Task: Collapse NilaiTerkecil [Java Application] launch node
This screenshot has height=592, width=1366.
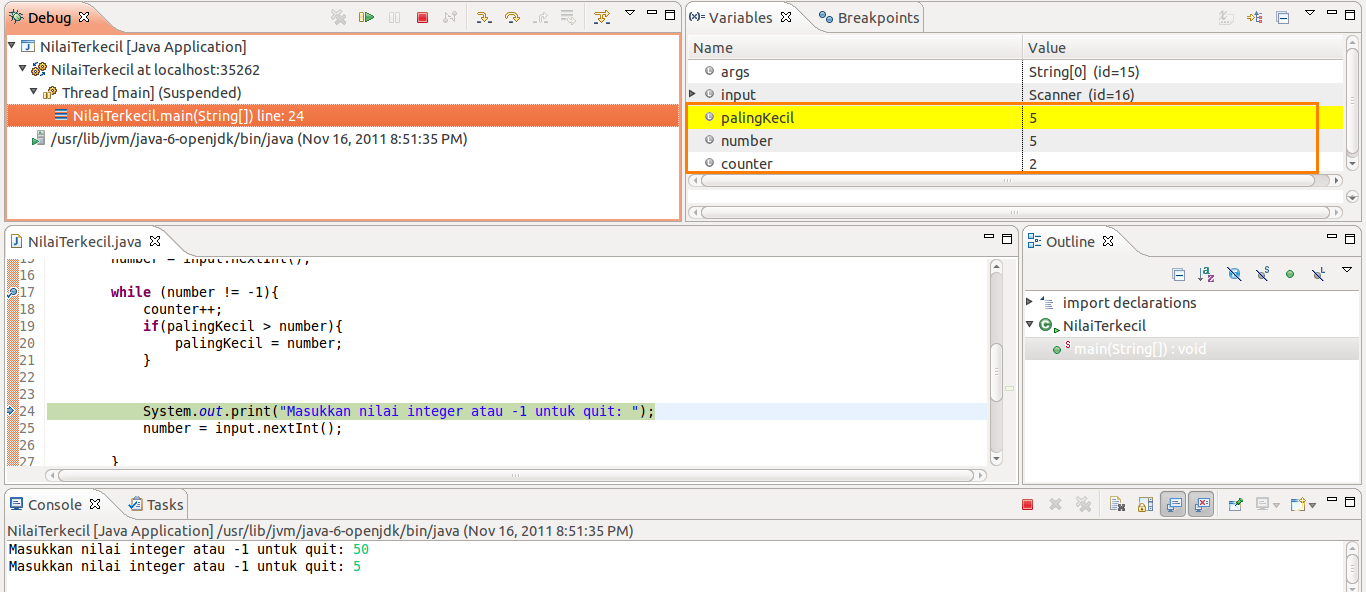Action: point(12,46)
